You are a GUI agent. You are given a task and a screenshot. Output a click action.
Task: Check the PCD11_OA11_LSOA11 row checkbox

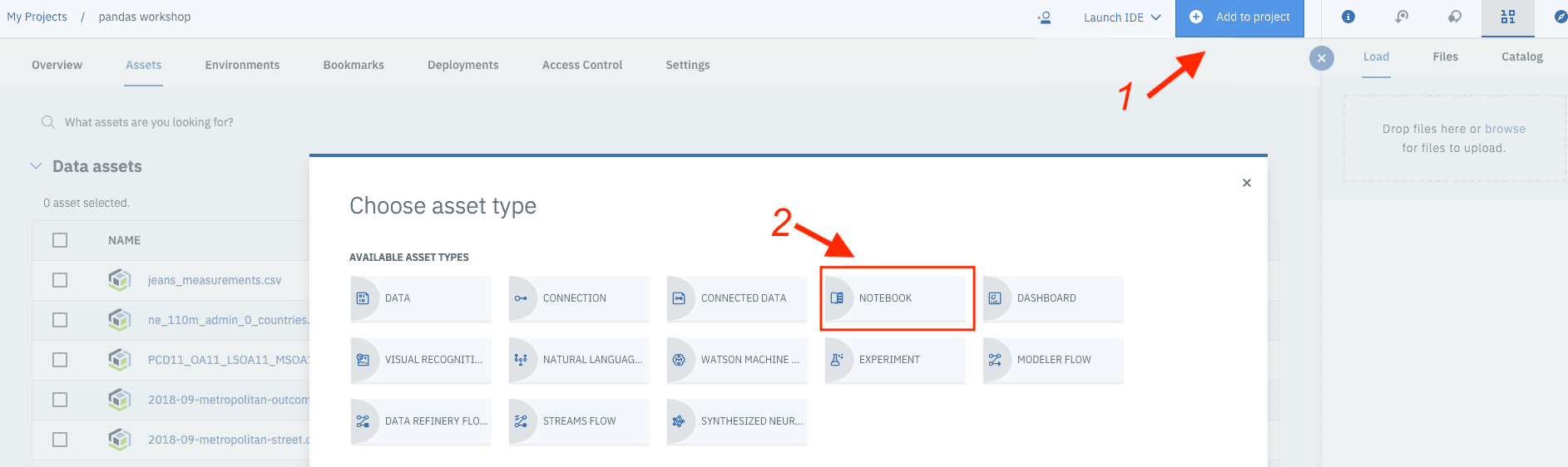60,360
